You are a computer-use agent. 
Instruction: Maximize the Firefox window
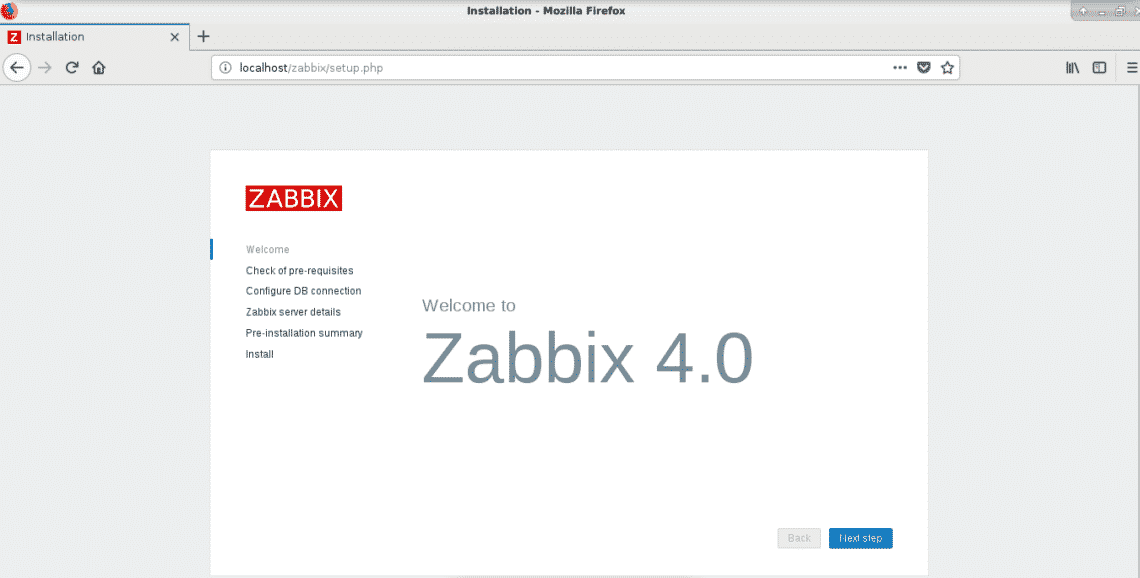tap(1119, 11)
